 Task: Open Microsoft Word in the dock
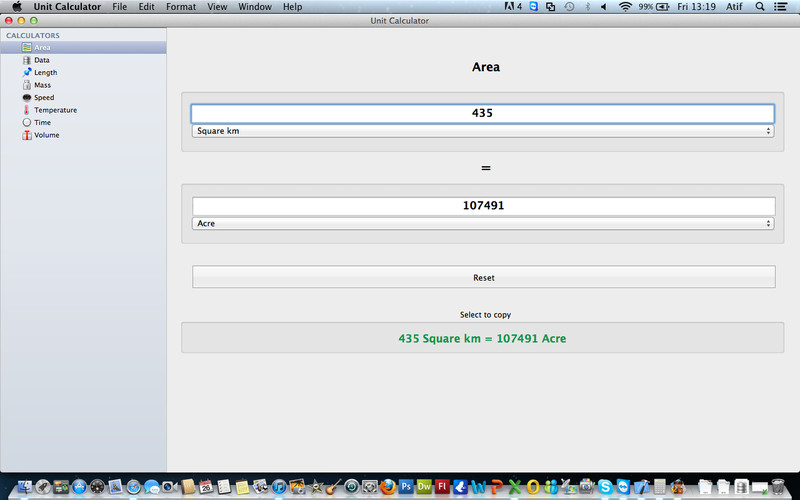point(479,487)
